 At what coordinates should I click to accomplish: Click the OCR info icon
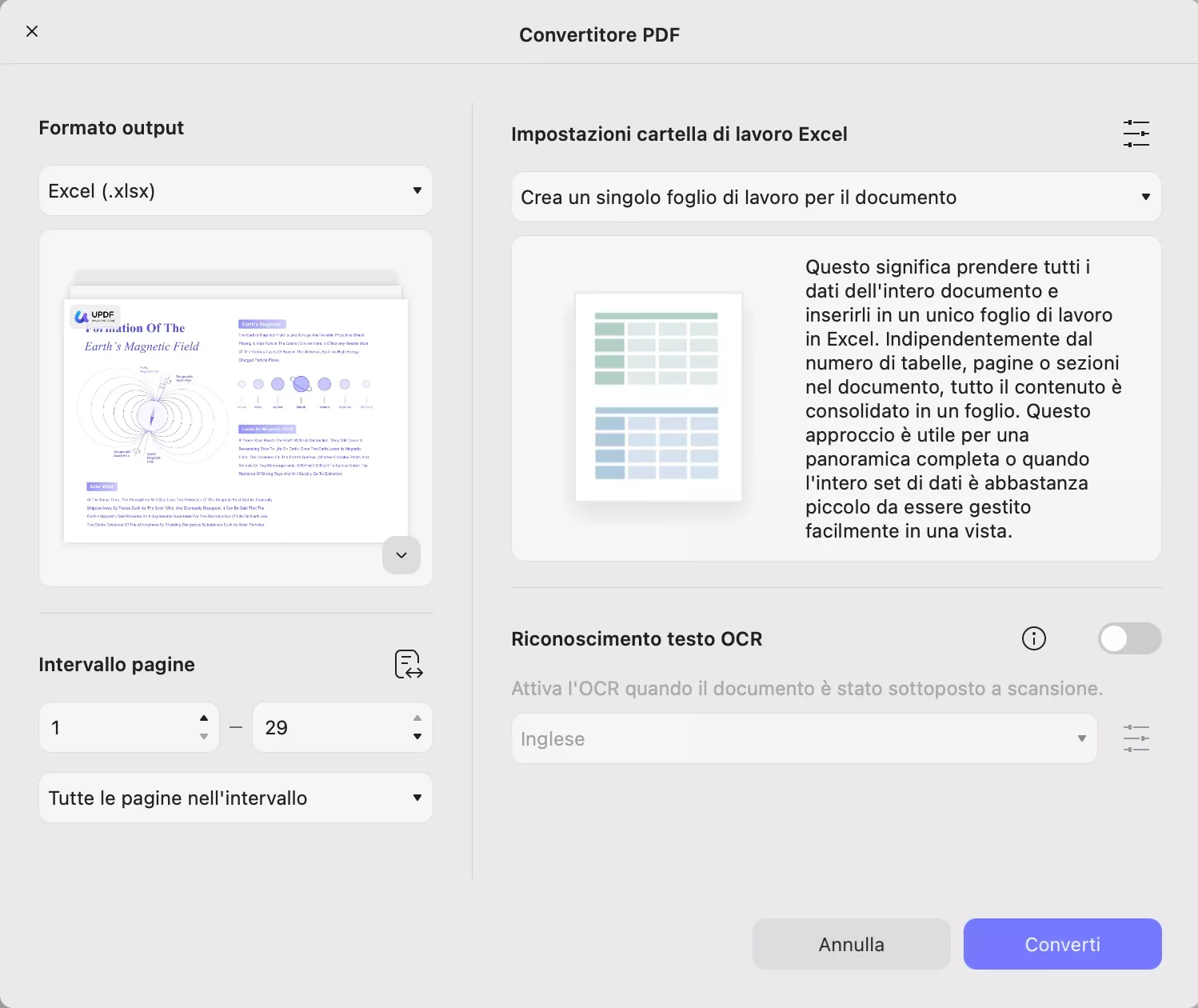click(1033, 638)
